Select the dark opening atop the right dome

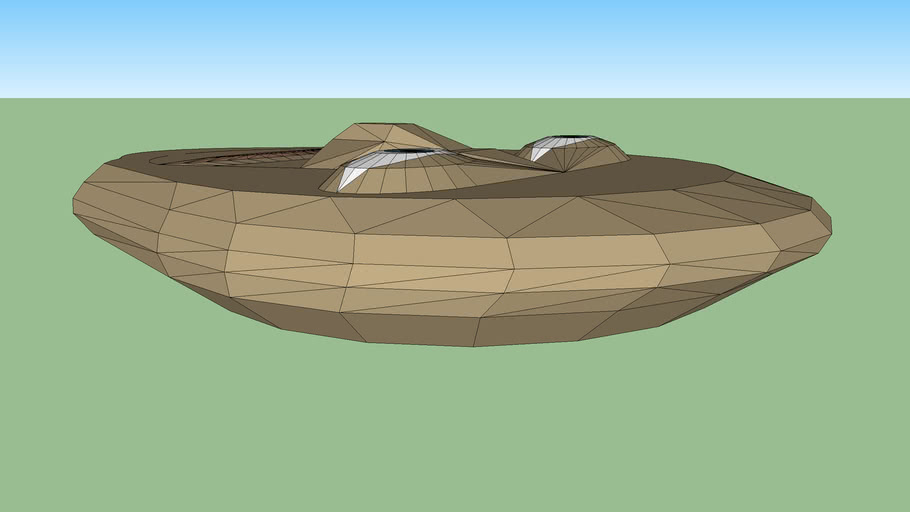(573, 139)
